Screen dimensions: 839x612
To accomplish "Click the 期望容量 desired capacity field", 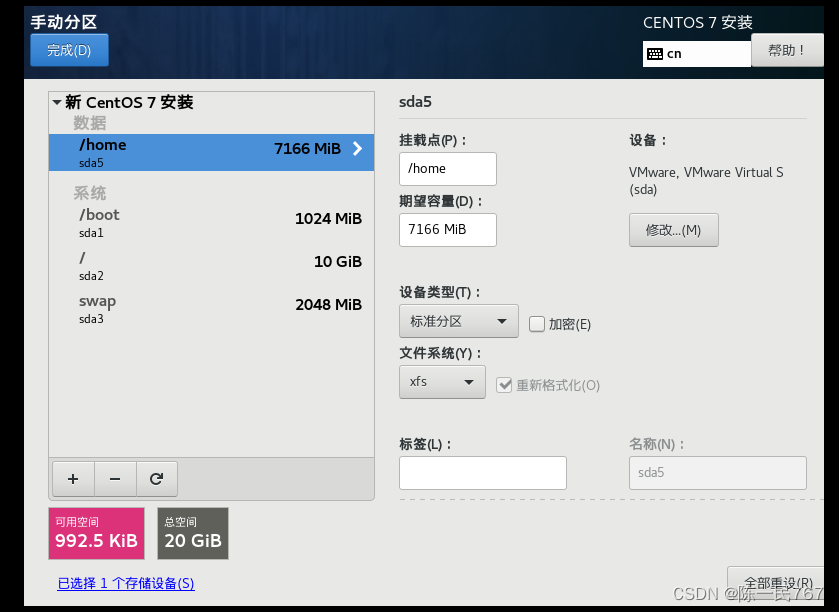I will [x=447, y=230].
